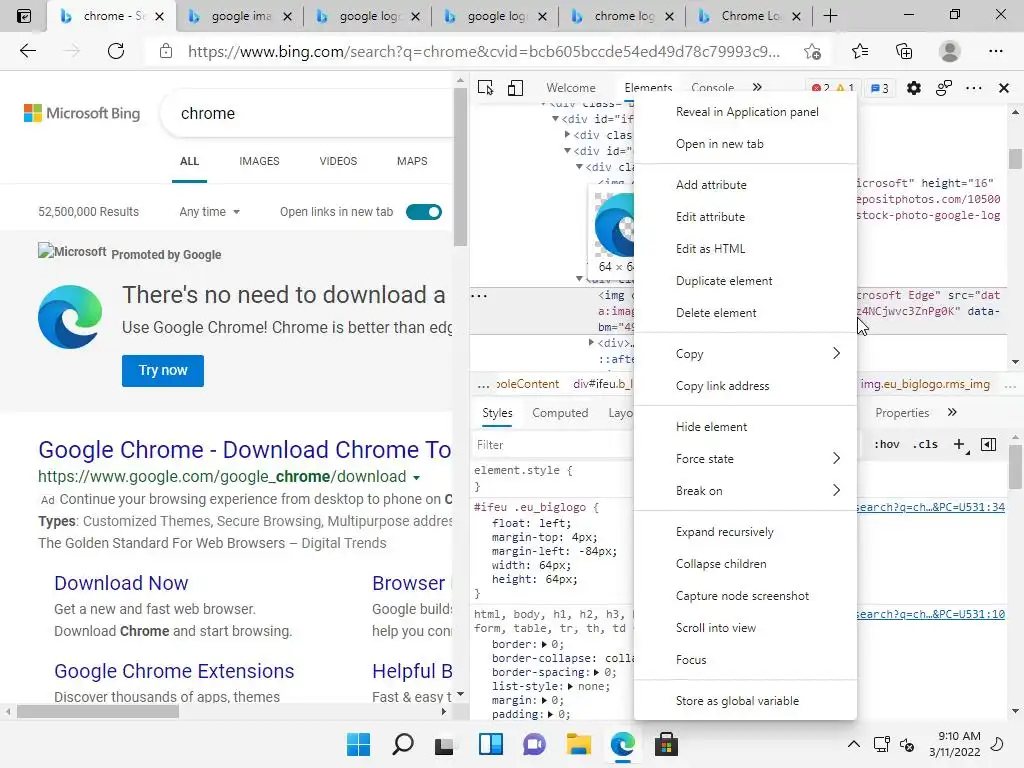1024x768 pixels.
Task: Reload the Bing page
Action: click(x=116, y=51)
